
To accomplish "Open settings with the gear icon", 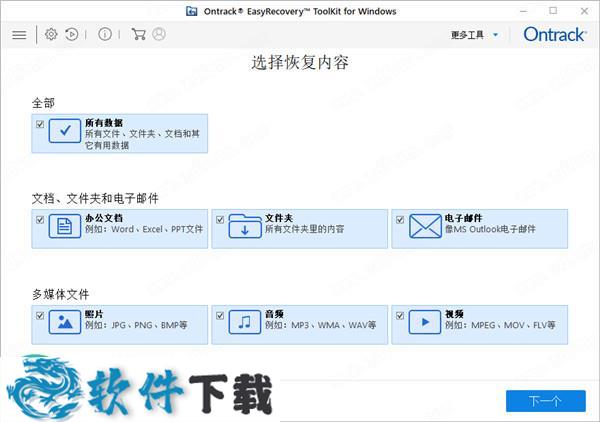I will pos(51,34).
